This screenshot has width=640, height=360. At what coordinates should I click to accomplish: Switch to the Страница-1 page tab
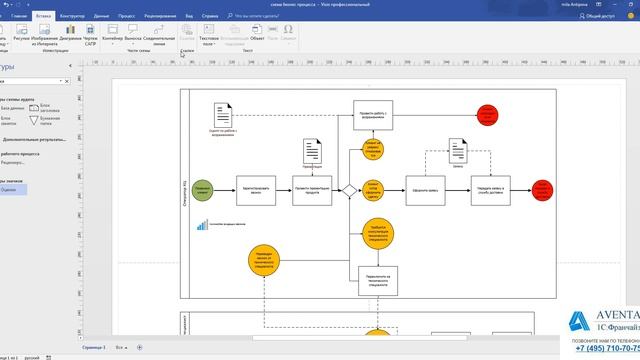click(94, 347)
